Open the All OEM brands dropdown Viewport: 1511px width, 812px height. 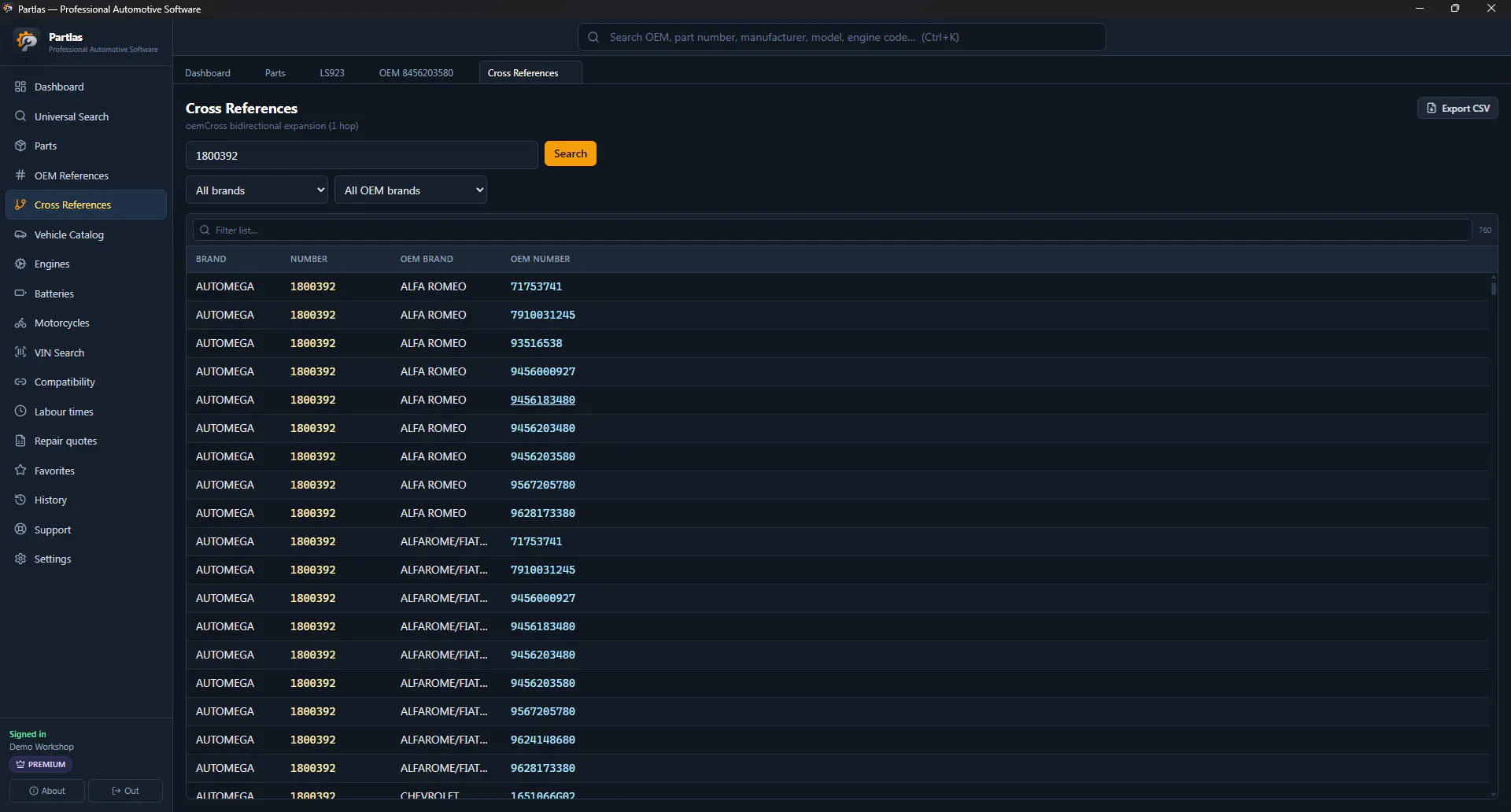[411, 190]
